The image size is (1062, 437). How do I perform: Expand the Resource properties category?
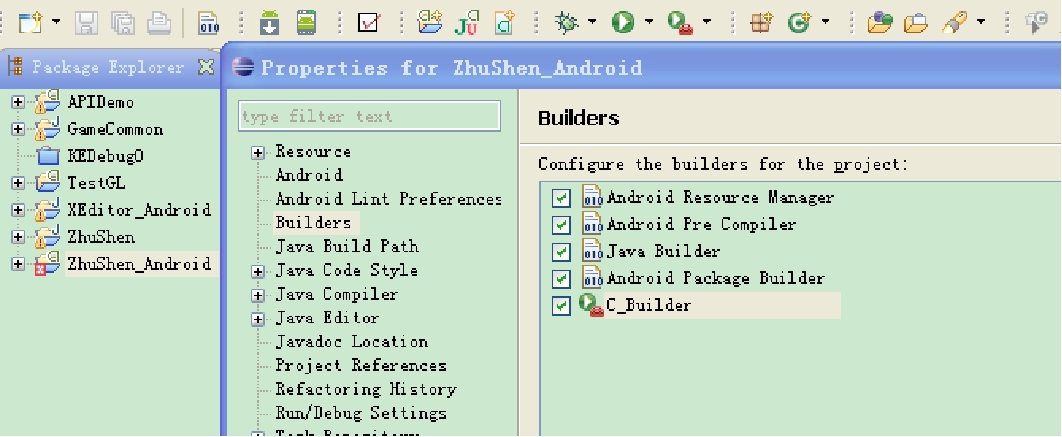click(x=257, y=152)
